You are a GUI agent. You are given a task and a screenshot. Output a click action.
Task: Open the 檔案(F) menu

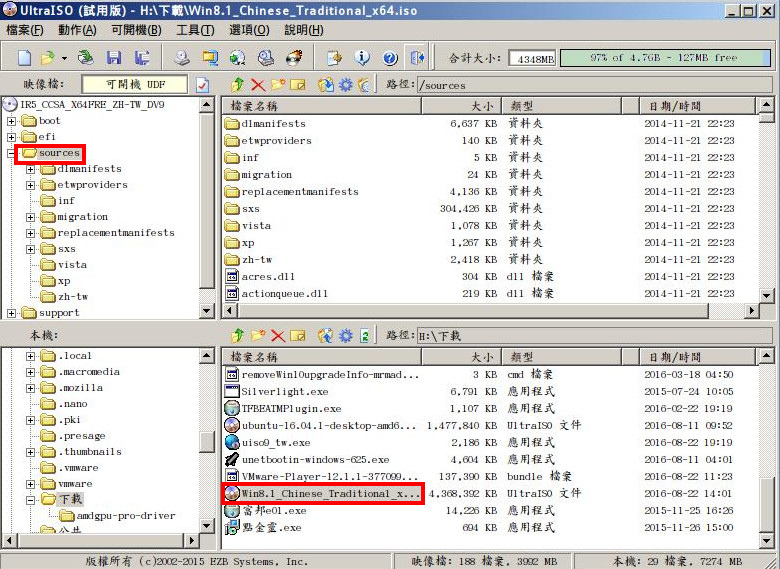(24, 30)
